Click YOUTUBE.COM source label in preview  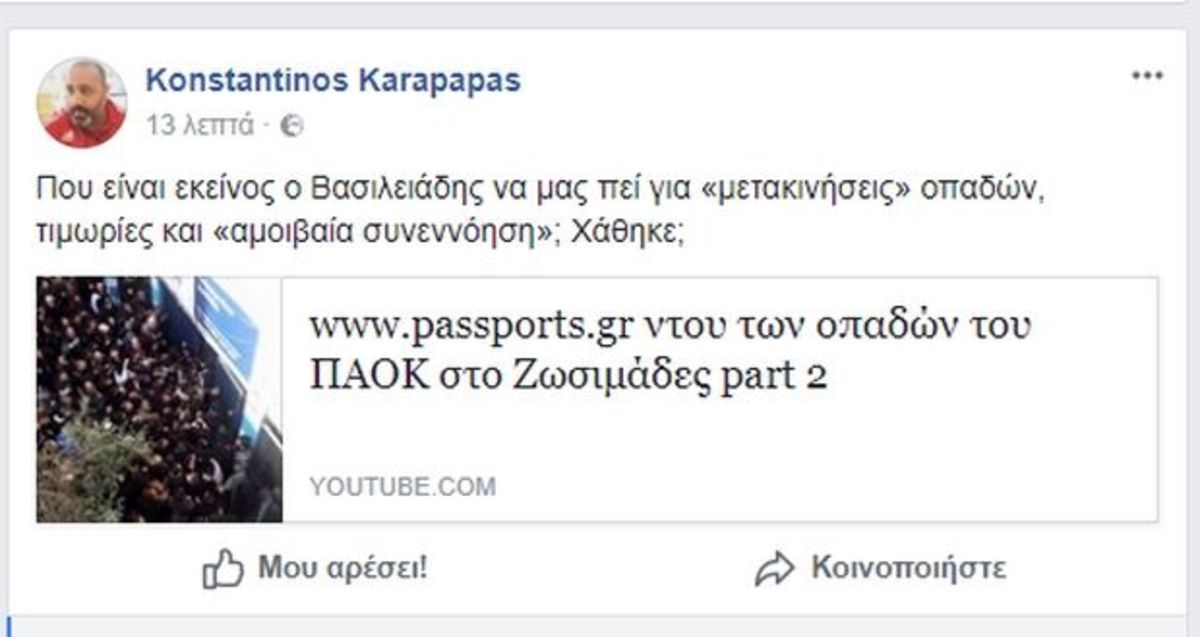coord(402,487)
